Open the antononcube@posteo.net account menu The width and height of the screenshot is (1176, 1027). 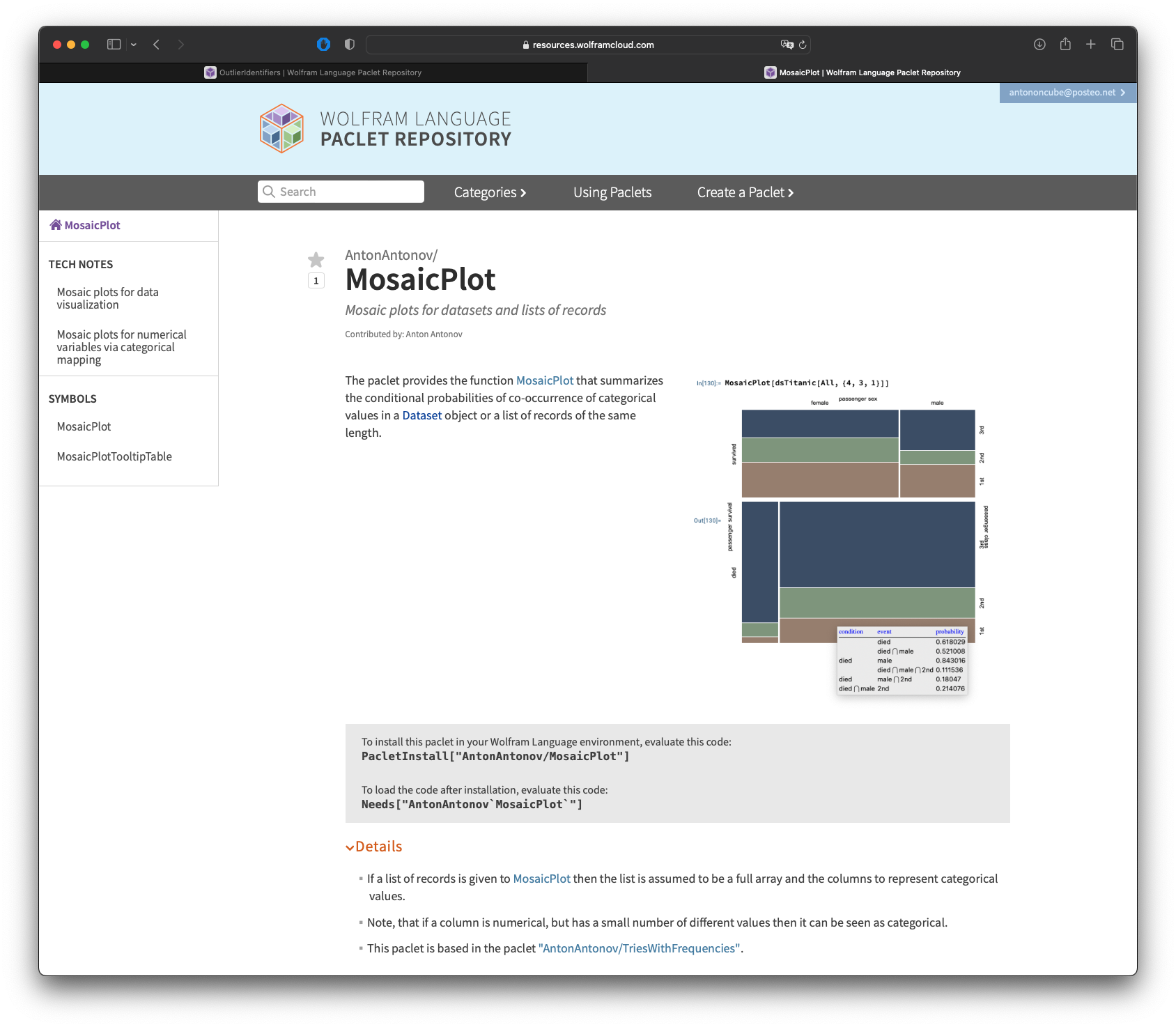(x=1067, y=93)
